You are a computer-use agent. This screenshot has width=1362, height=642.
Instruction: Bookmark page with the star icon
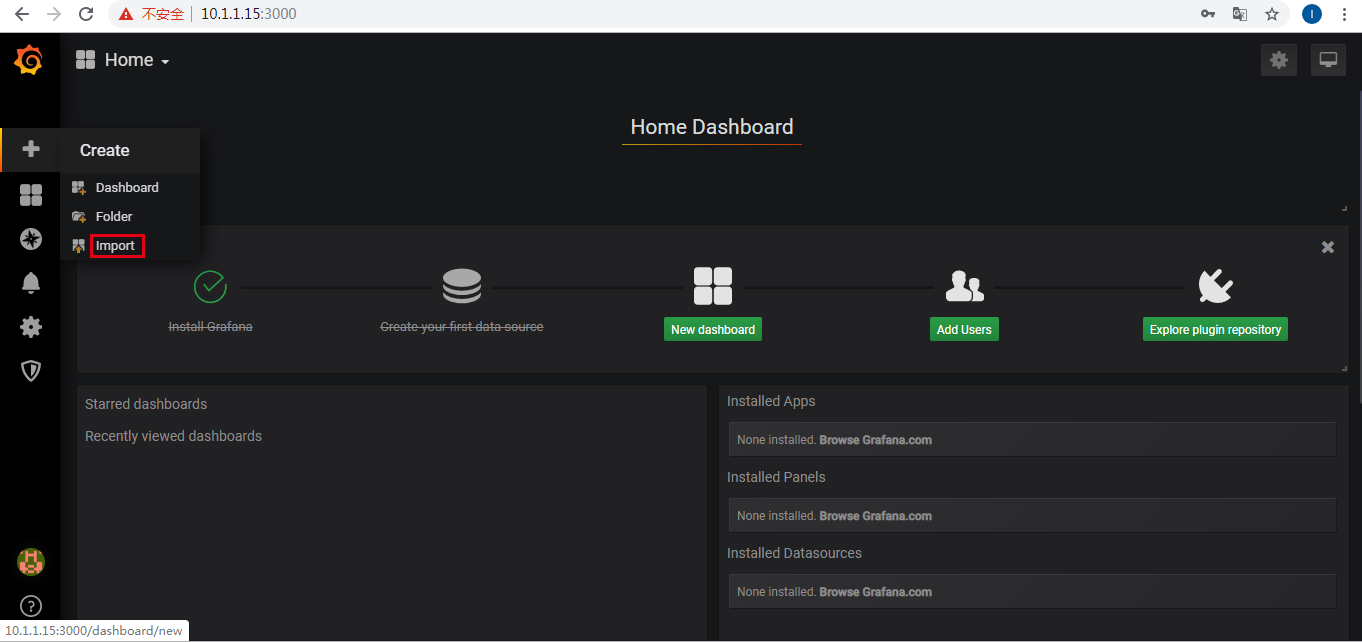coord(1272,14)
